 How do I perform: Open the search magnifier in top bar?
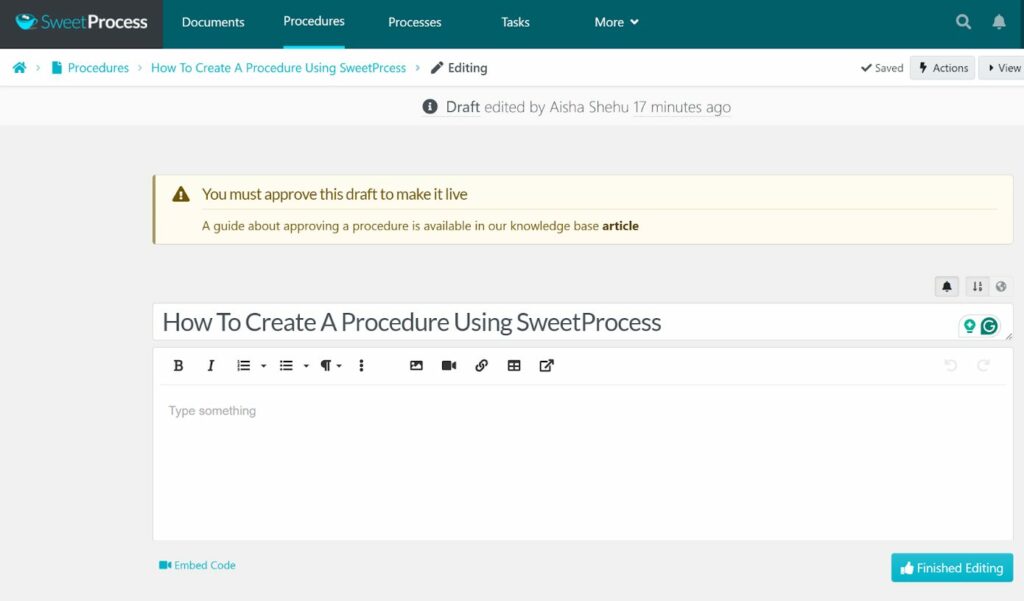963,22
